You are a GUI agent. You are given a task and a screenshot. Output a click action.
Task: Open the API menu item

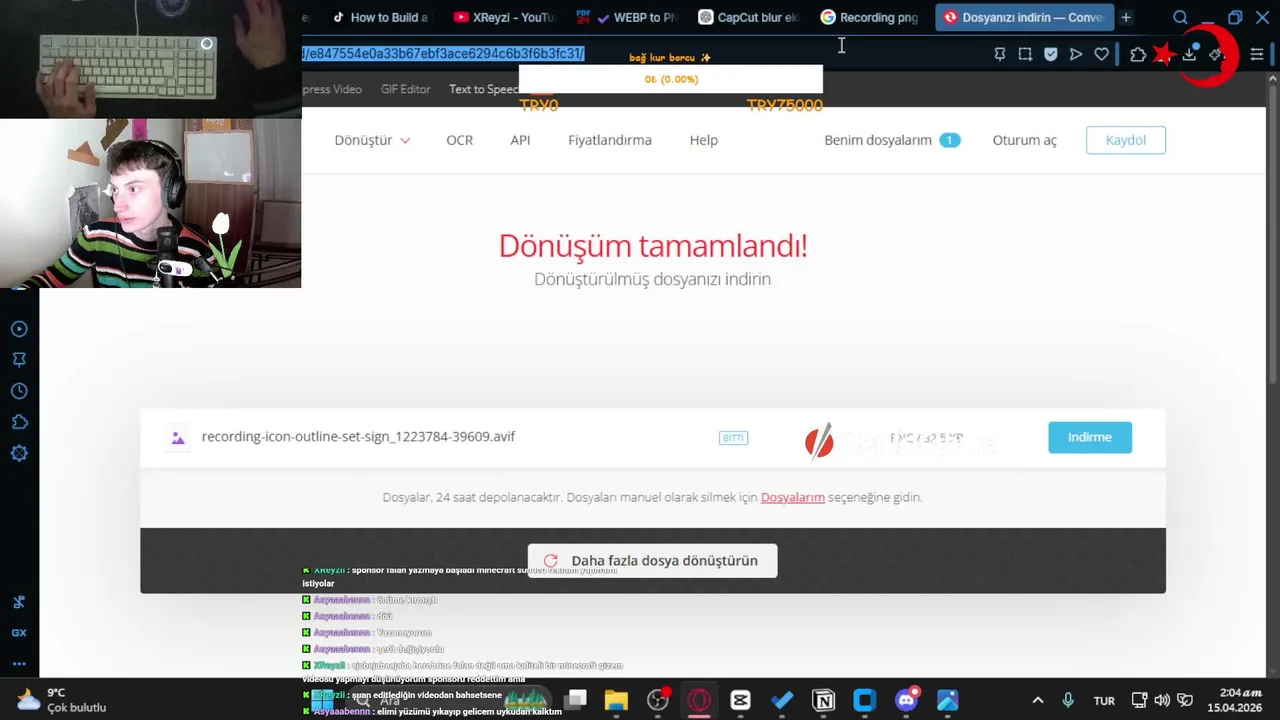pyautogui.click(x=520, y=140)
